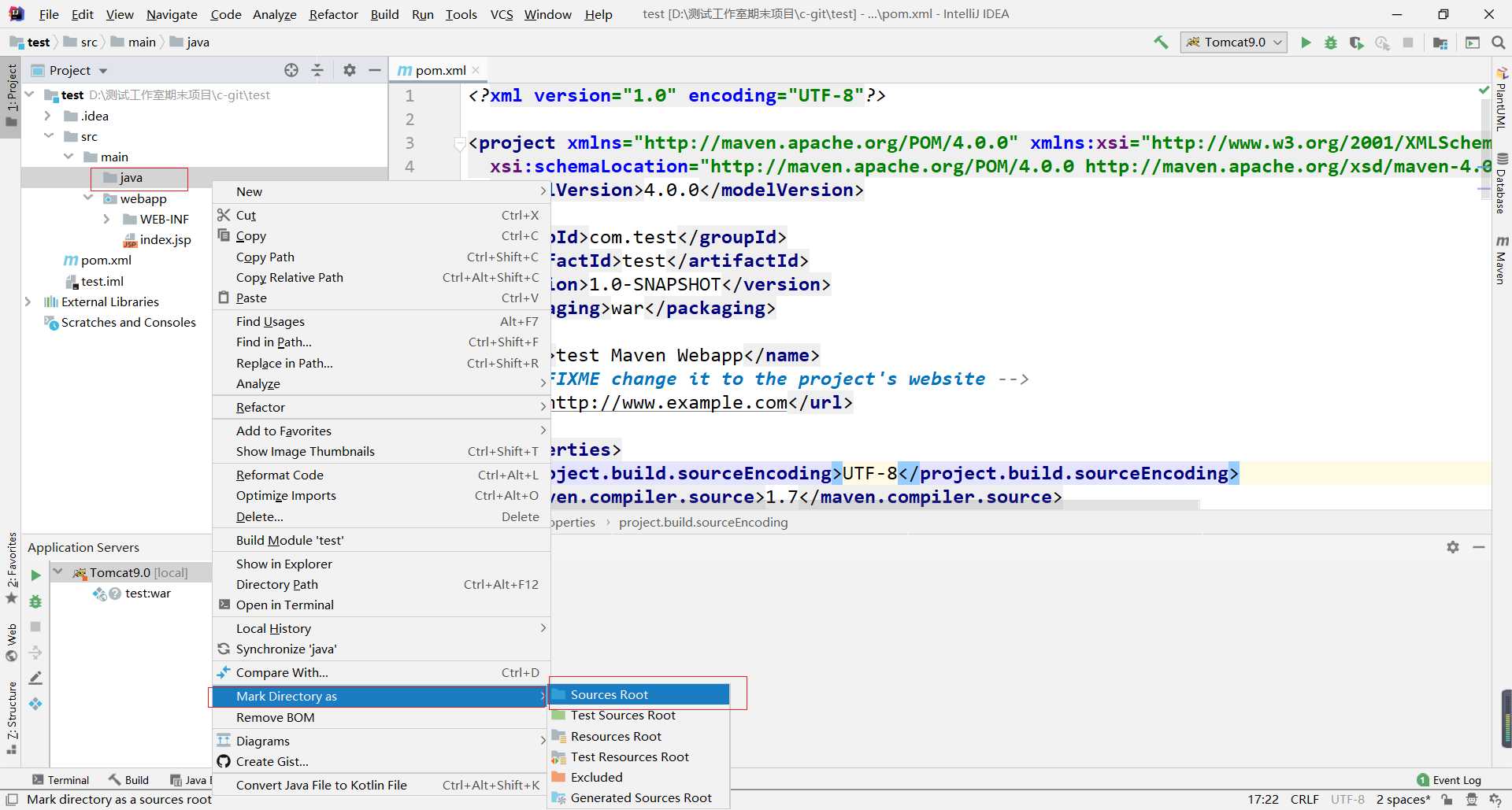Open Project Structure icon in toolbar

[x=1440, y=43]
